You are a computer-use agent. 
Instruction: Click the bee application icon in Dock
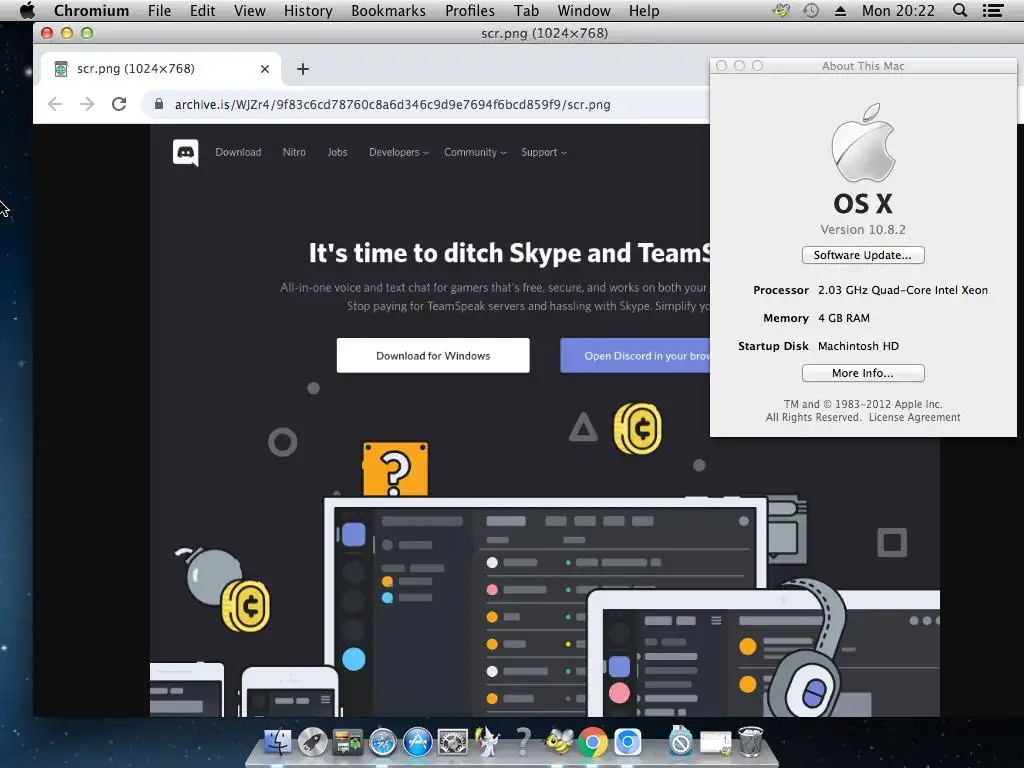558,742
